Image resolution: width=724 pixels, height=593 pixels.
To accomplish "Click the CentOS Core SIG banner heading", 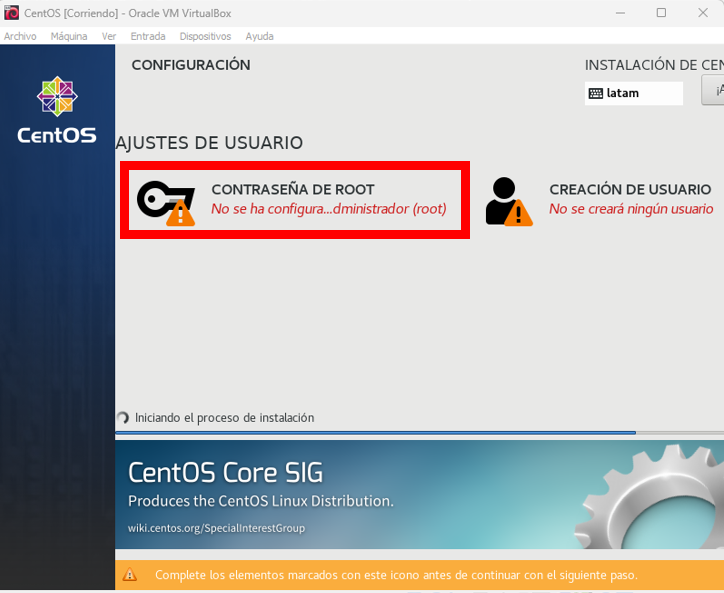I will (x=225, y=472).
